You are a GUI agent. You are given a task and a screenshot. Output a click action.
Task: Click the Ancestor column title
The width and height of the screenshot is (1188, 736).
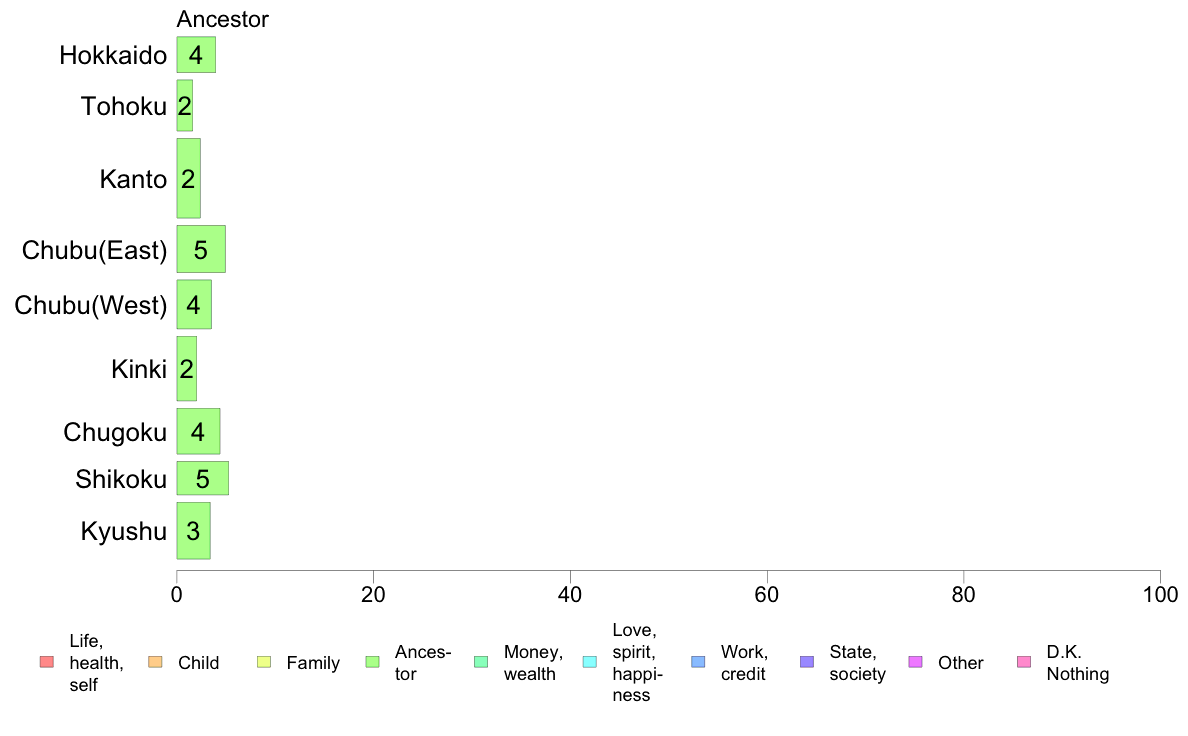pyautogui.click(x=223, y=19)
